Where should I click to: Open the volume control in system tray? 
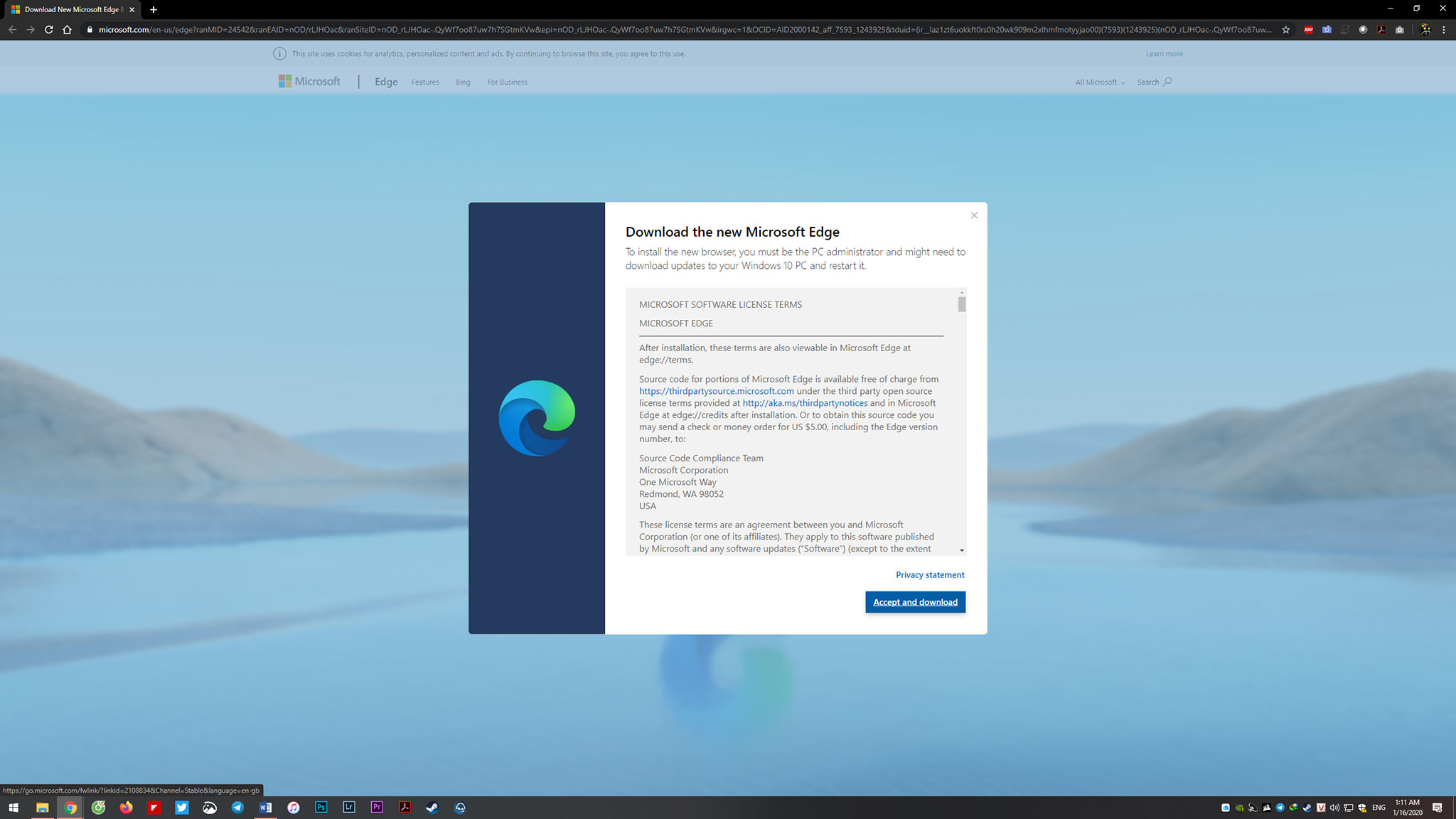click(x=1334, y=808)
